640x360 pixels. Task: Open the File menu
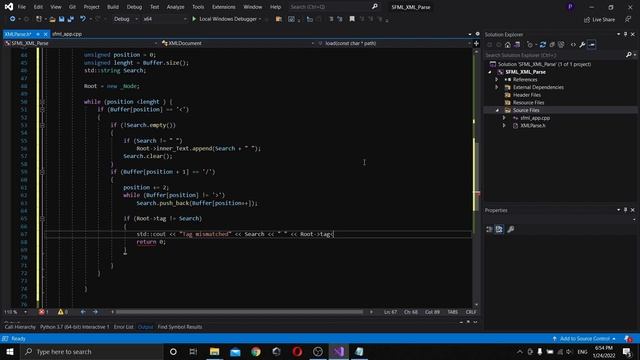pyautogui.click(x=22, y=7)
